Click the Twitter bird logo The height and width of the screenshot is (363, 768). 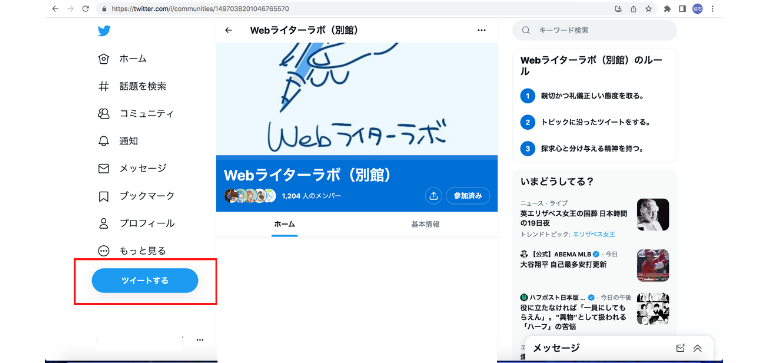pyautogui.click(x=104, y=31)
